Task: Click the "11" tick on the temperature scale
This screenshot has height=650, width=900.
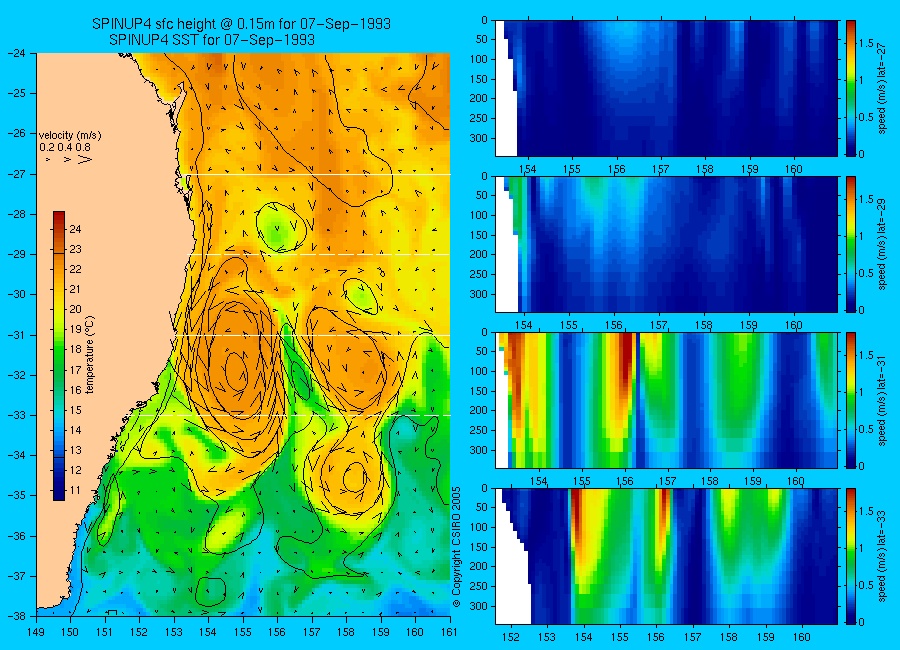Action: (x=75, y=490)
